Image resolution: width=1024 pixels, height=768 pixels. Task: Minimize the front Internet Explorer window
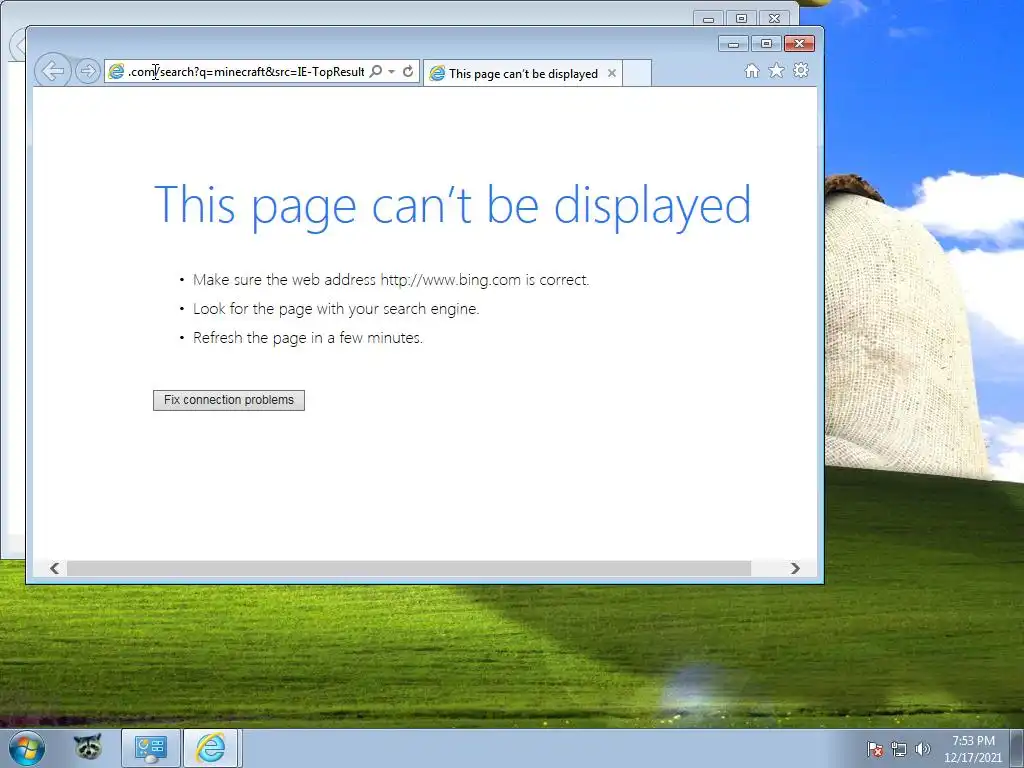click(733, 44)
